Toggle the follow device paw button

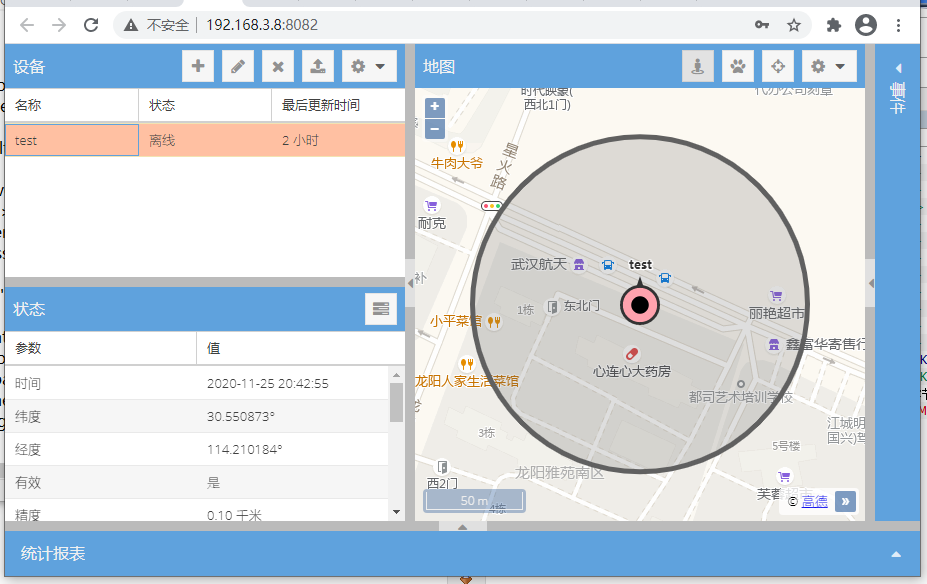pyautogui.click(x=737, y=67)
